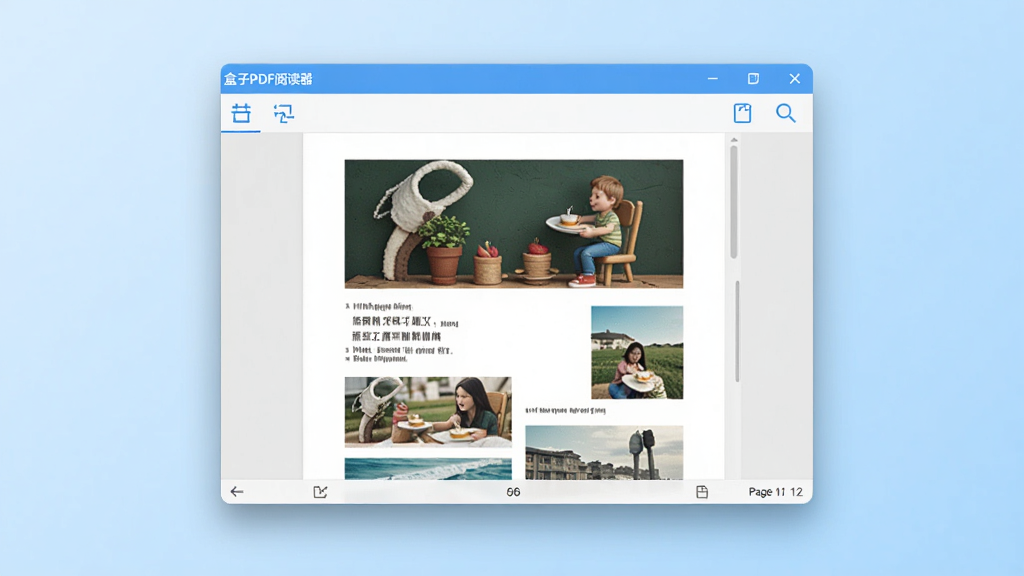Click the "Page 11 12" indicator
The height and width of the screenshot is (576, 1024).
(x=775, y=492)
